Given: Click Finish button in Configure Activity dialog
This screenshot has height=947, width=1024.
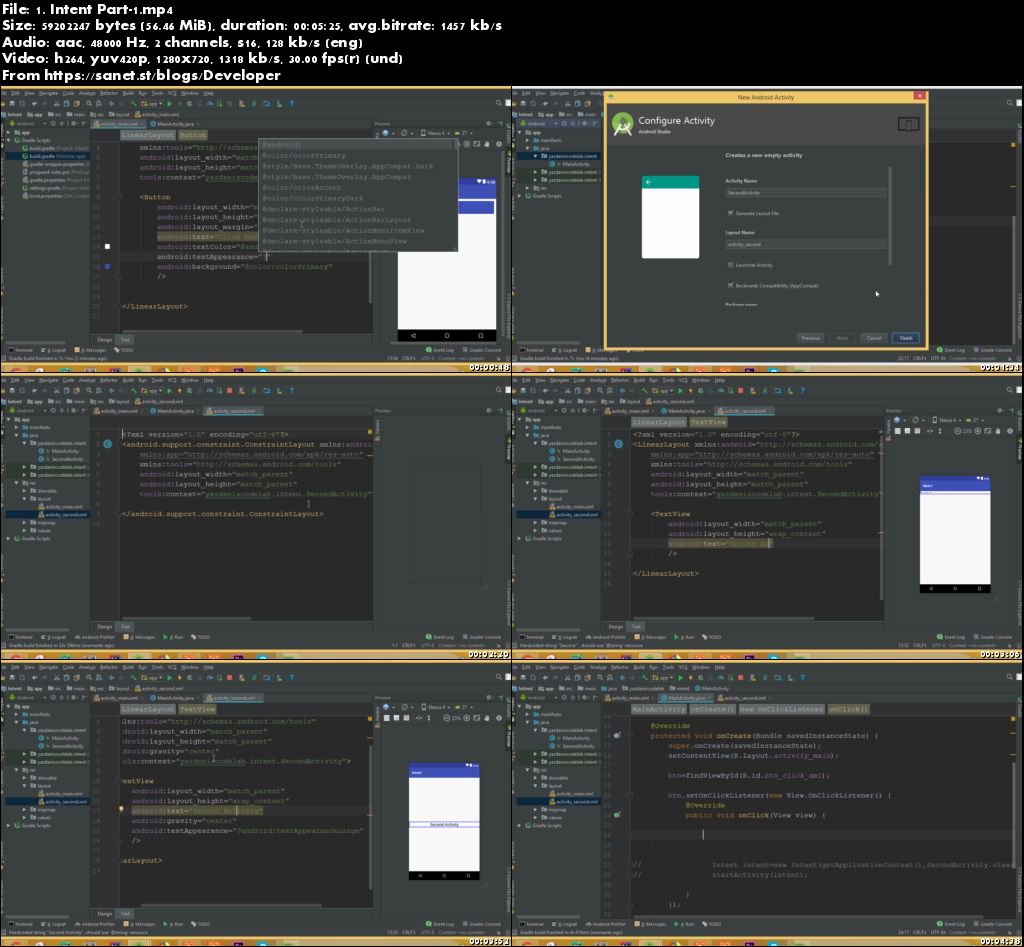Looking at the screenshot, I should coord(906,338).
